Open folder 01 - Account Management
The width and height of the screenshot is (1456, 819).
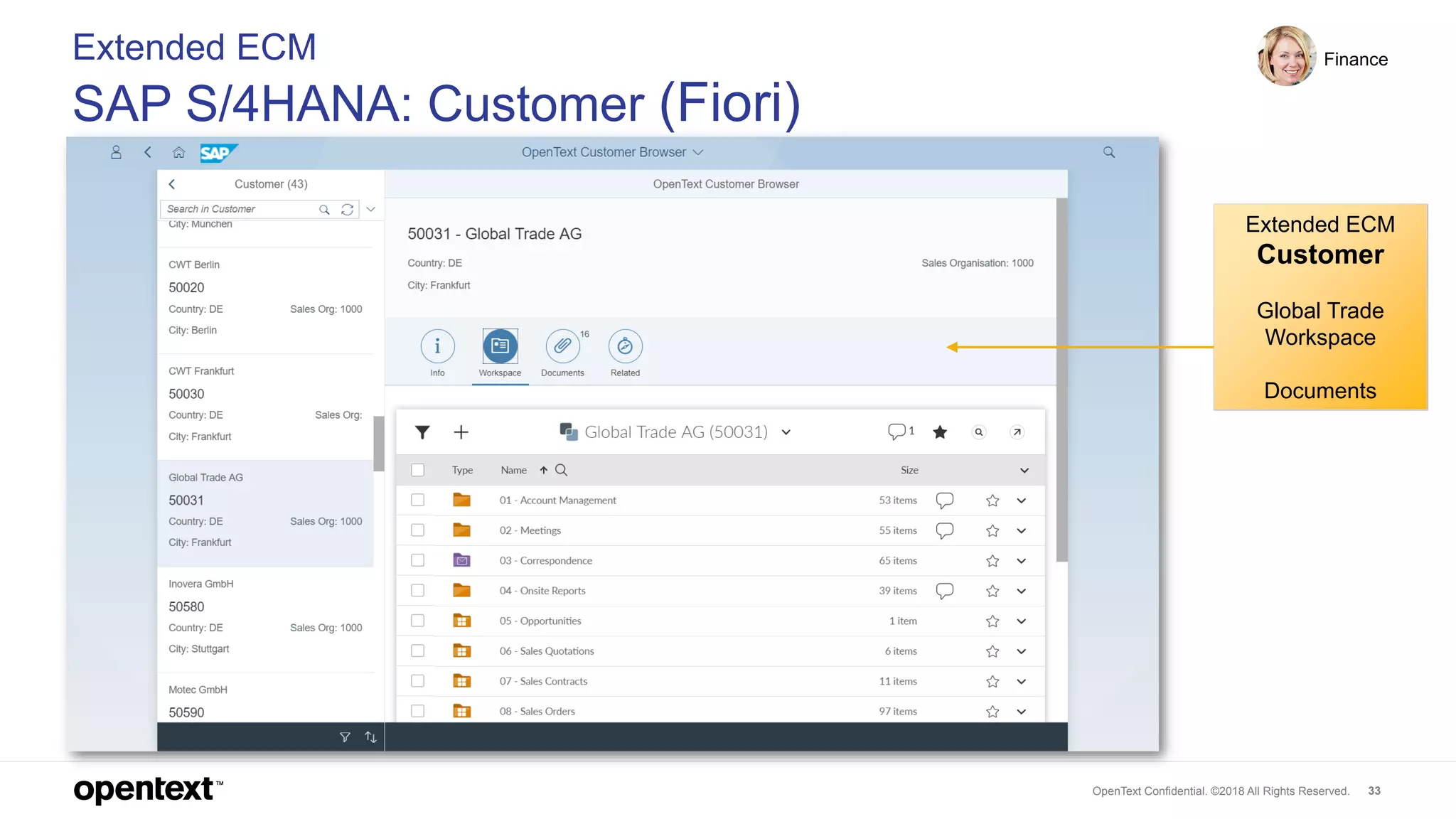pos(557,500)
